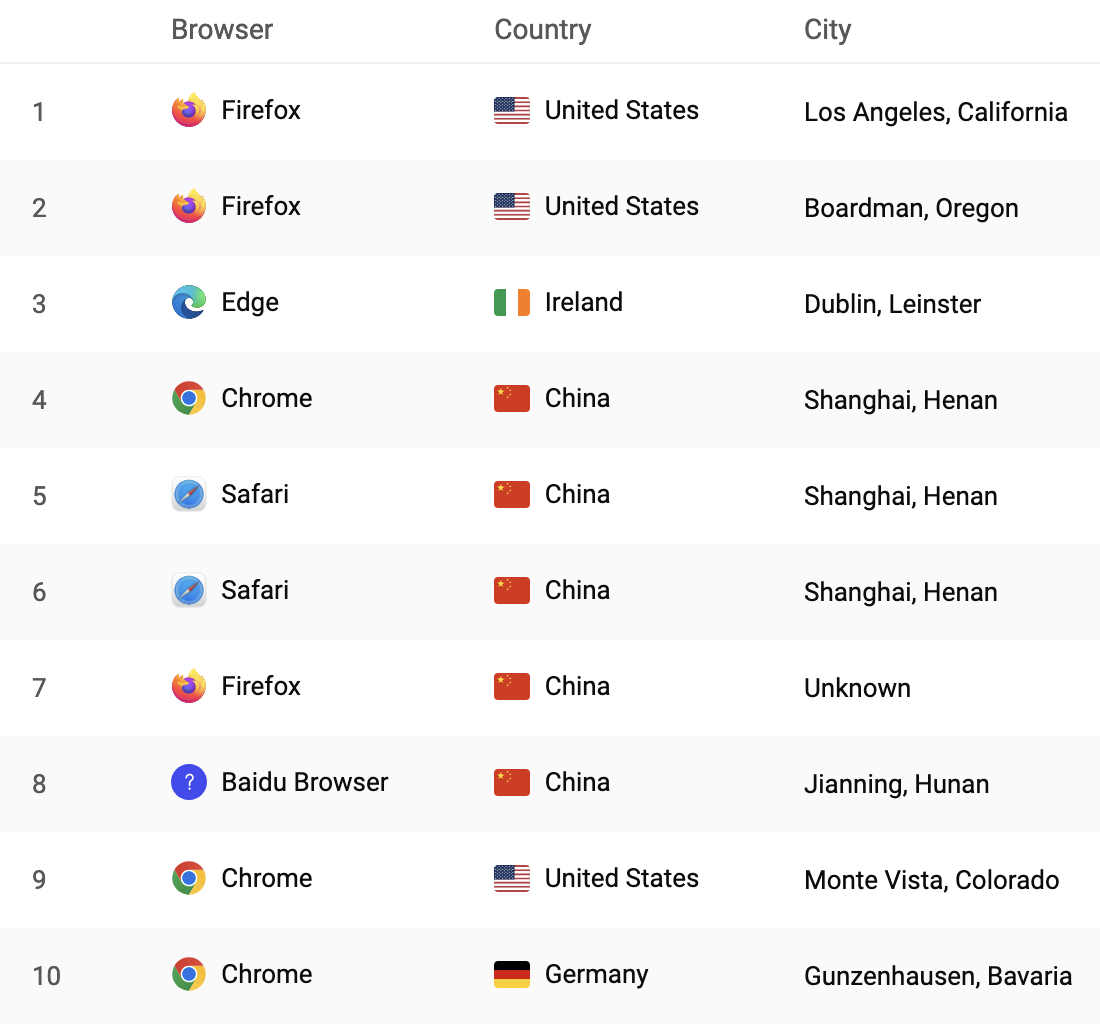Image resolution: width=1100 pixels, height=1032 pixels.
Task: Select row number 6
Action: click(39, 592)
